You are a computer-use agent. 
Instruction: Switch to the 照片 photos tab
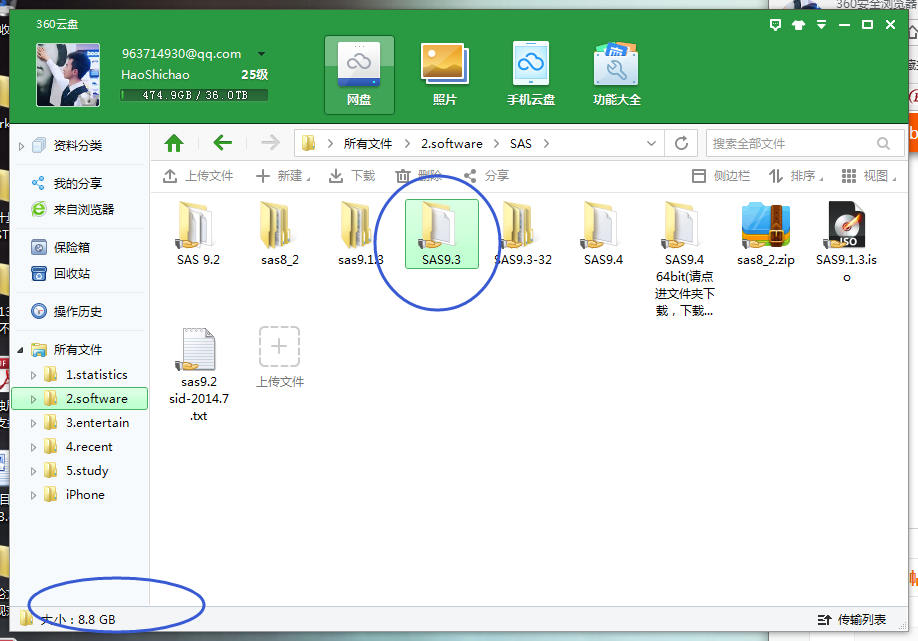coord(444,75)
